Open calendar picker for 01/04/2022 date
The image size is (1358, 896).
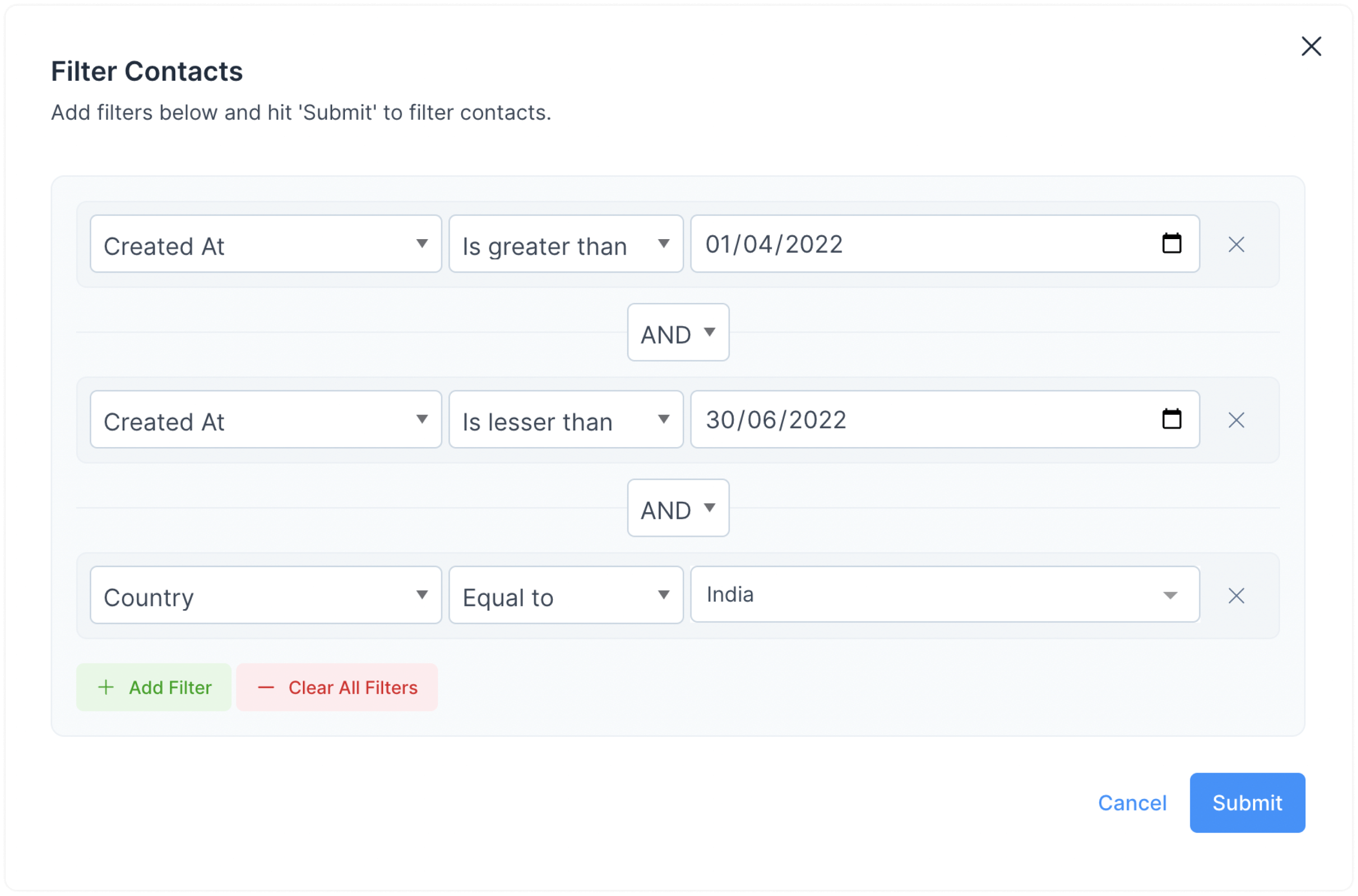pyautogui.click(x=1172, y=244)
